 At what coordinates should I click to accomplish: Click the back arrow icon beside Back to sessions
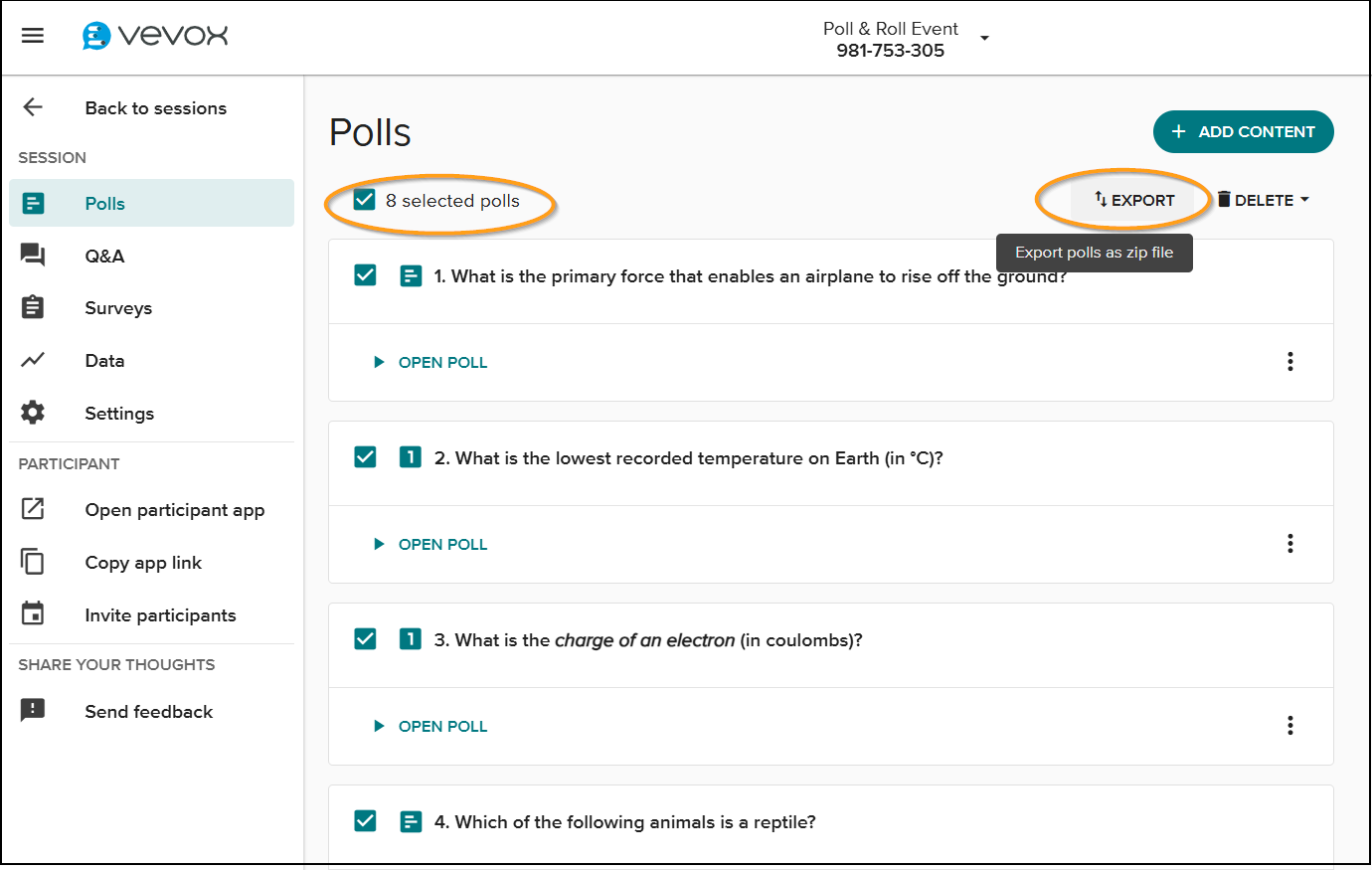(x=33, y=107)
